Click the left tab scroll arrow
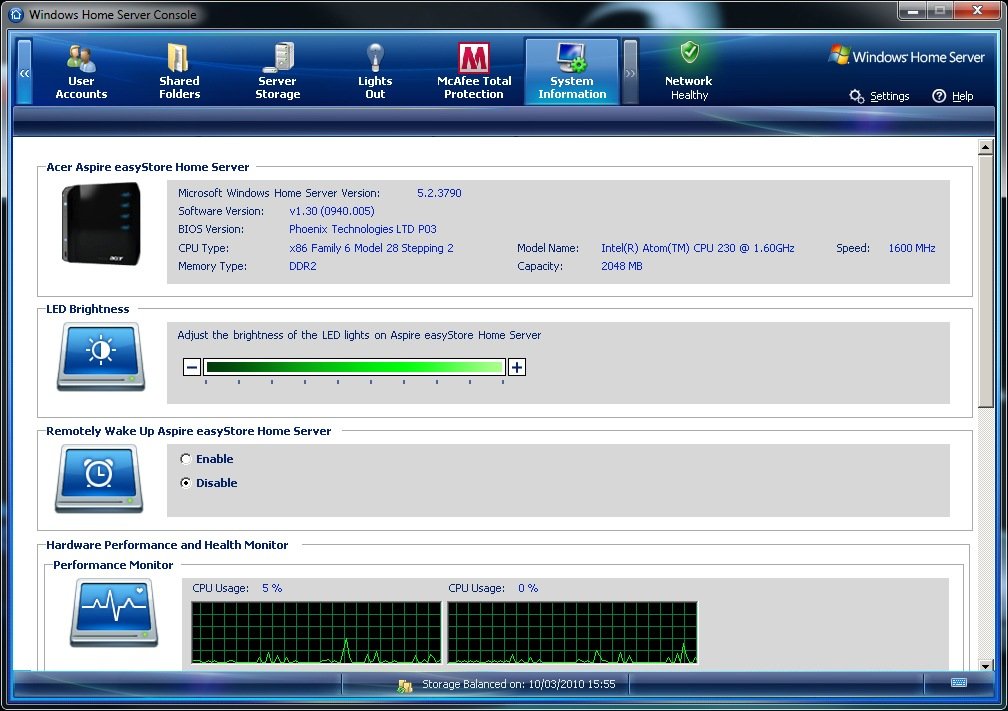 point(24,72)
